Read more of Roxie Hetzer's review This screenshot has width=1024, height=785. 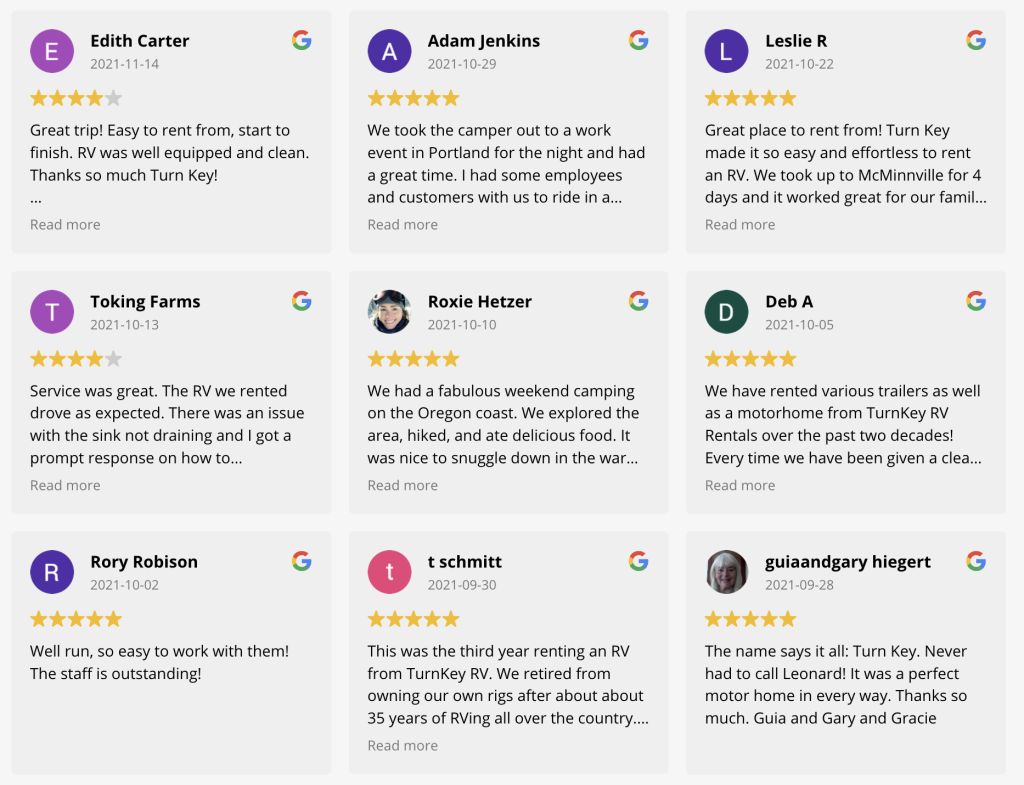[x=402, y=486]
